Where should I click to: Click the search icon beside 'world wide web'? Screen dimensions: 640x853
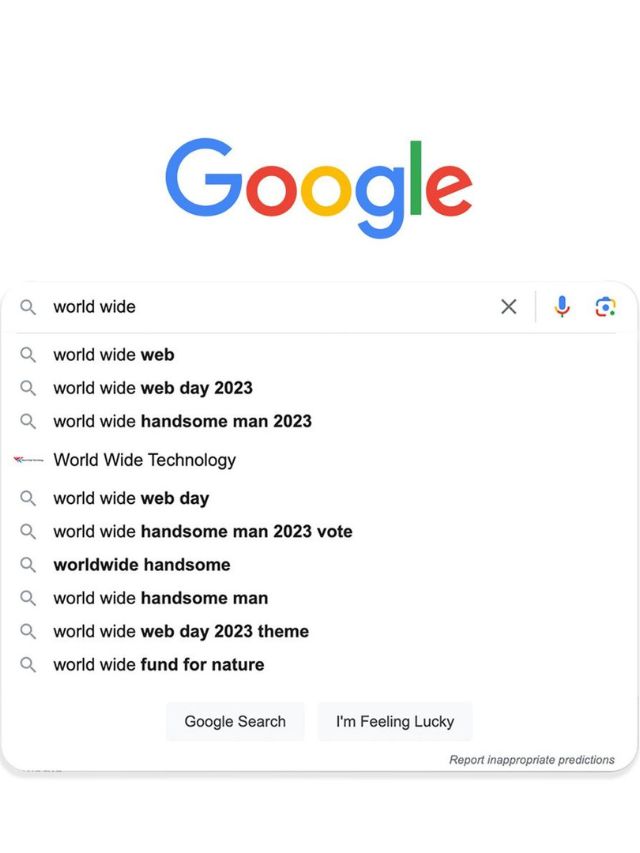(29, 355)
